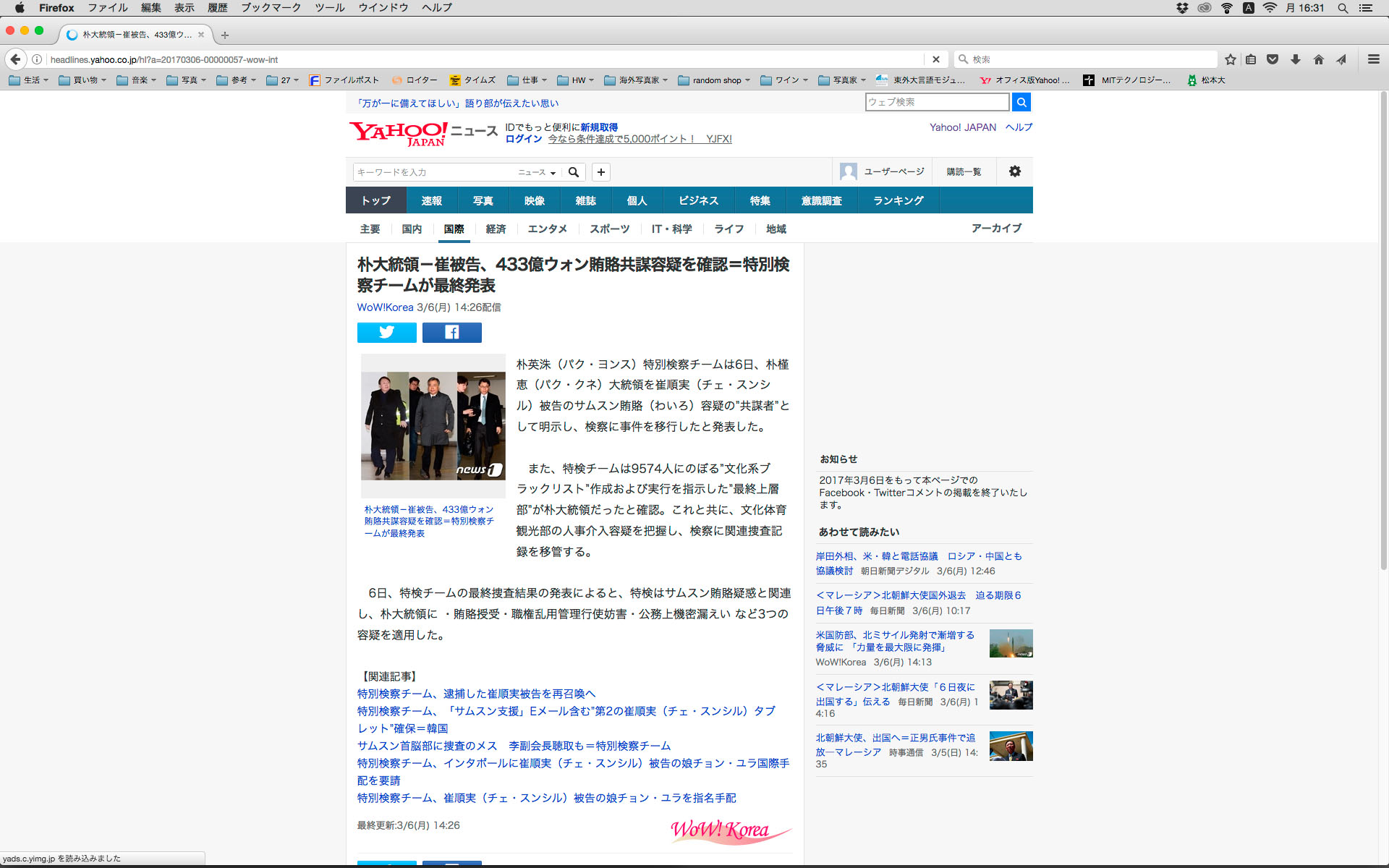Screen dimensions: 1389x868
Task: Click browser back arrow button
Action: (x=16, y=59)
